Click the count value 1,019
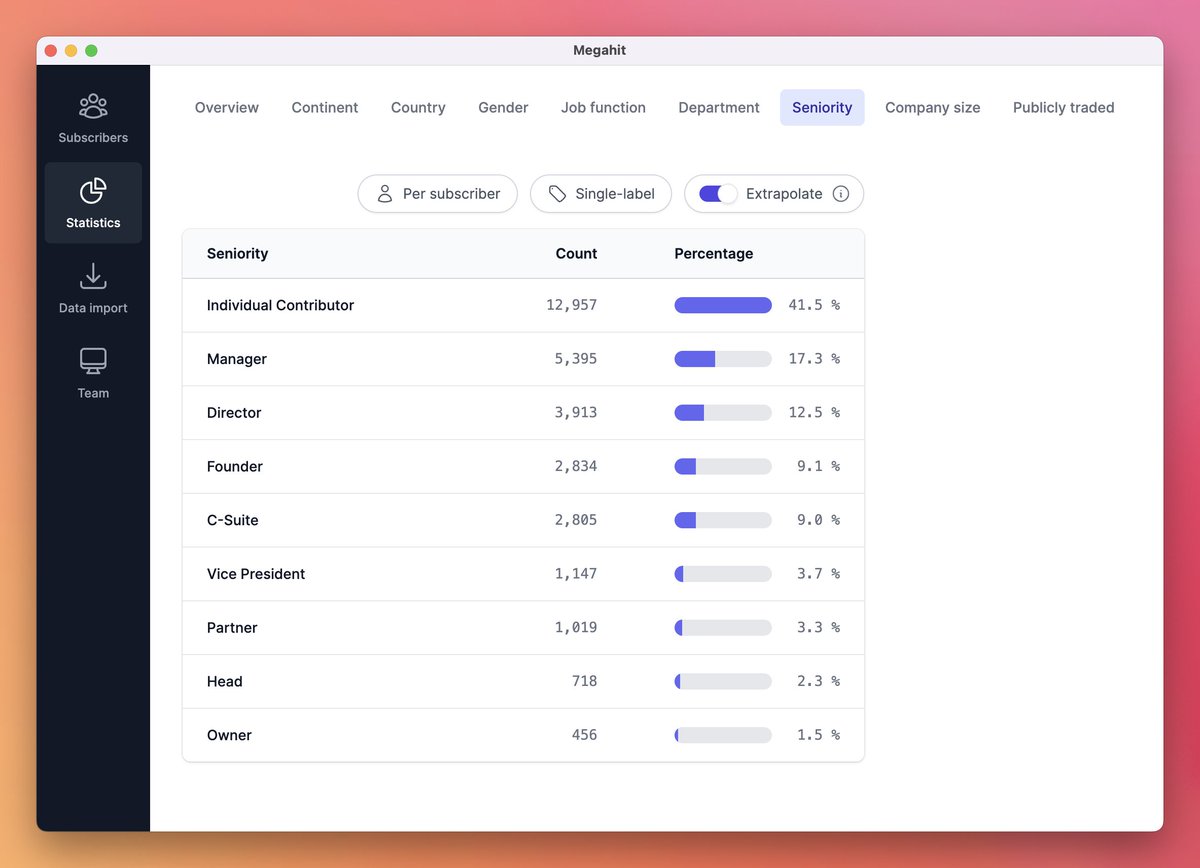 click(x=576, y=628)
